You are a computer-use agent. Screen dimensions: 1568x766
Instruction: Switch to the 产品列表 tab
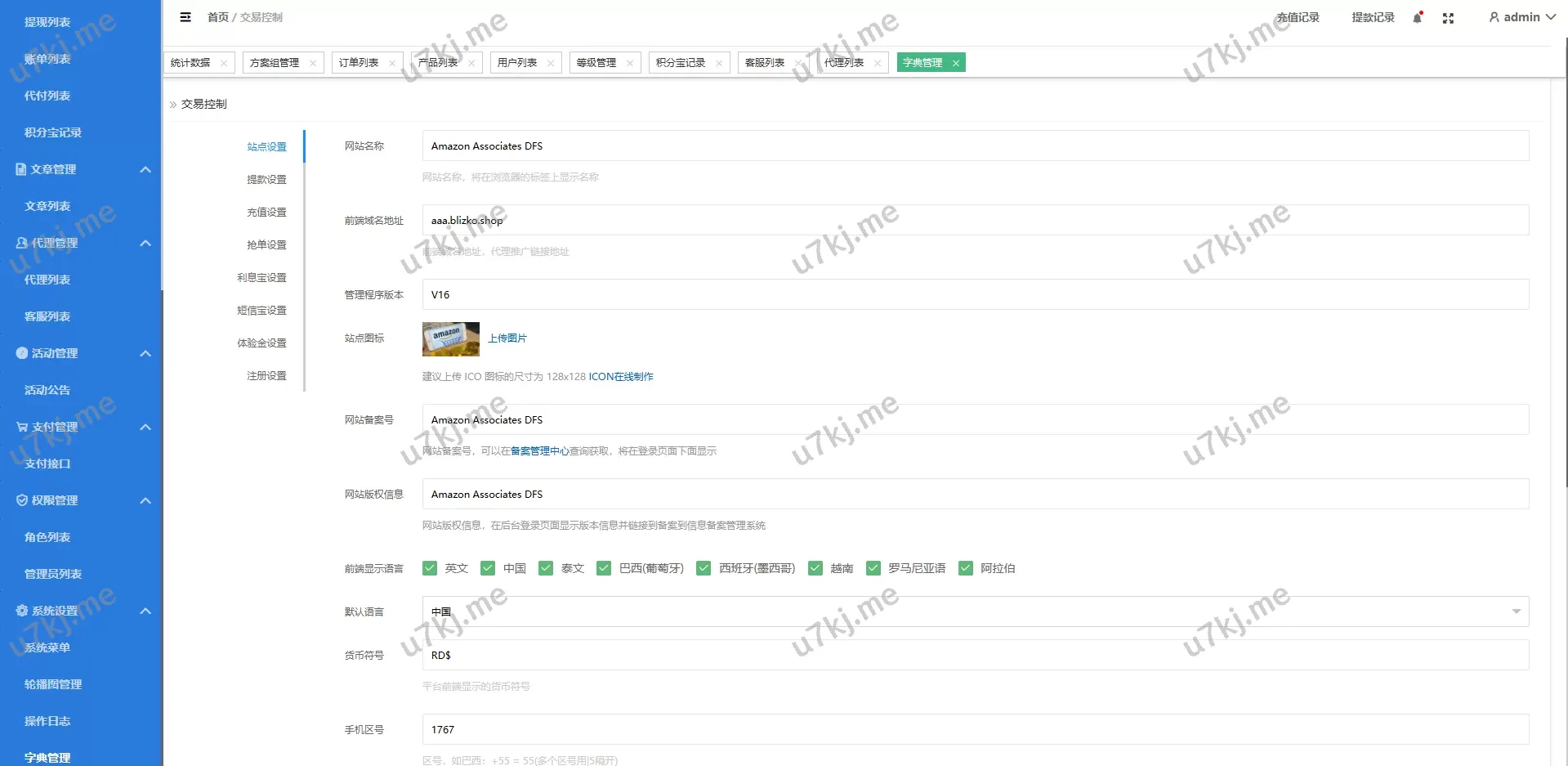click(x=438, y=63)
